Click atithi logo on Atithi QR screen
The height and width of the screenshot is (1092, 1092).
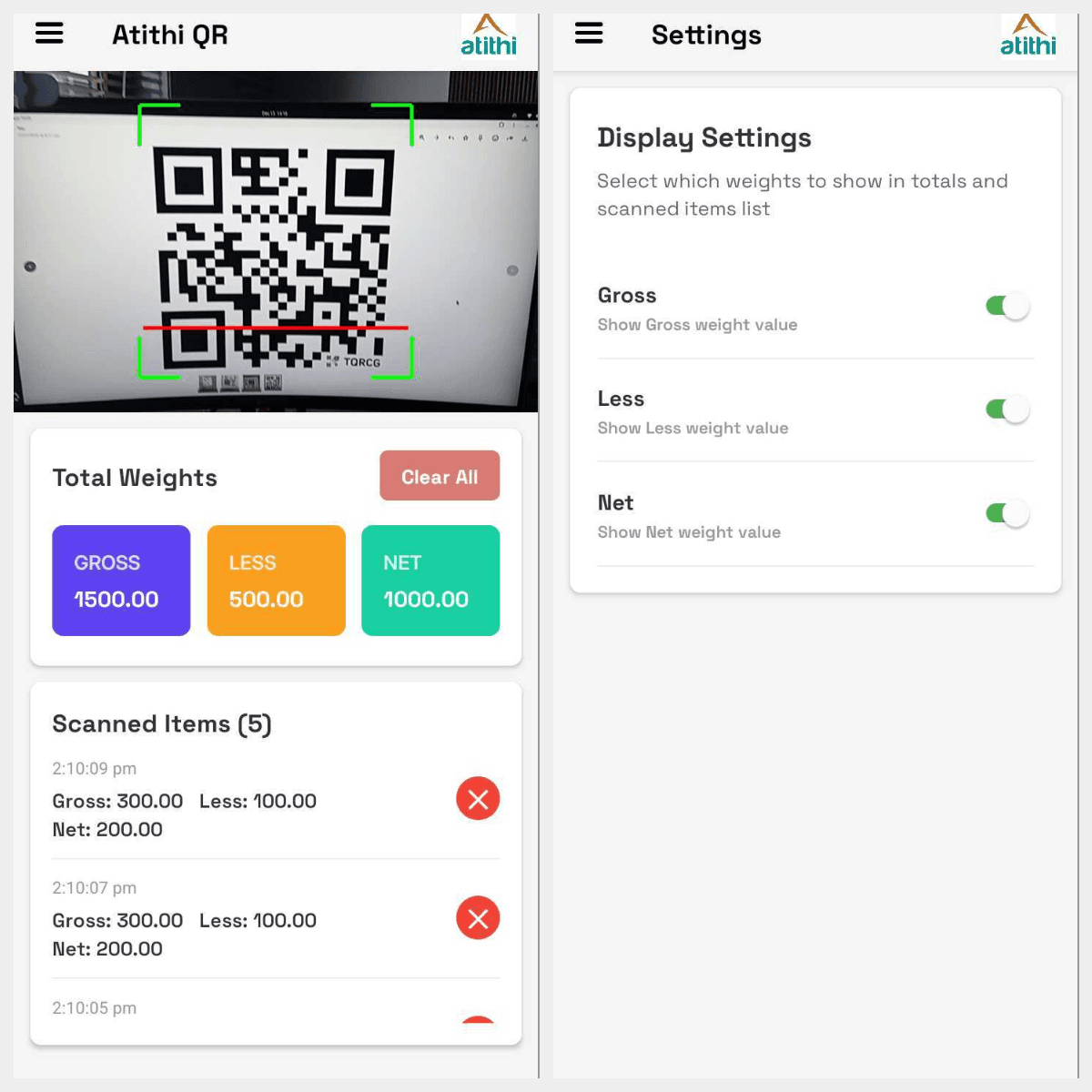(x=489, y=35)
